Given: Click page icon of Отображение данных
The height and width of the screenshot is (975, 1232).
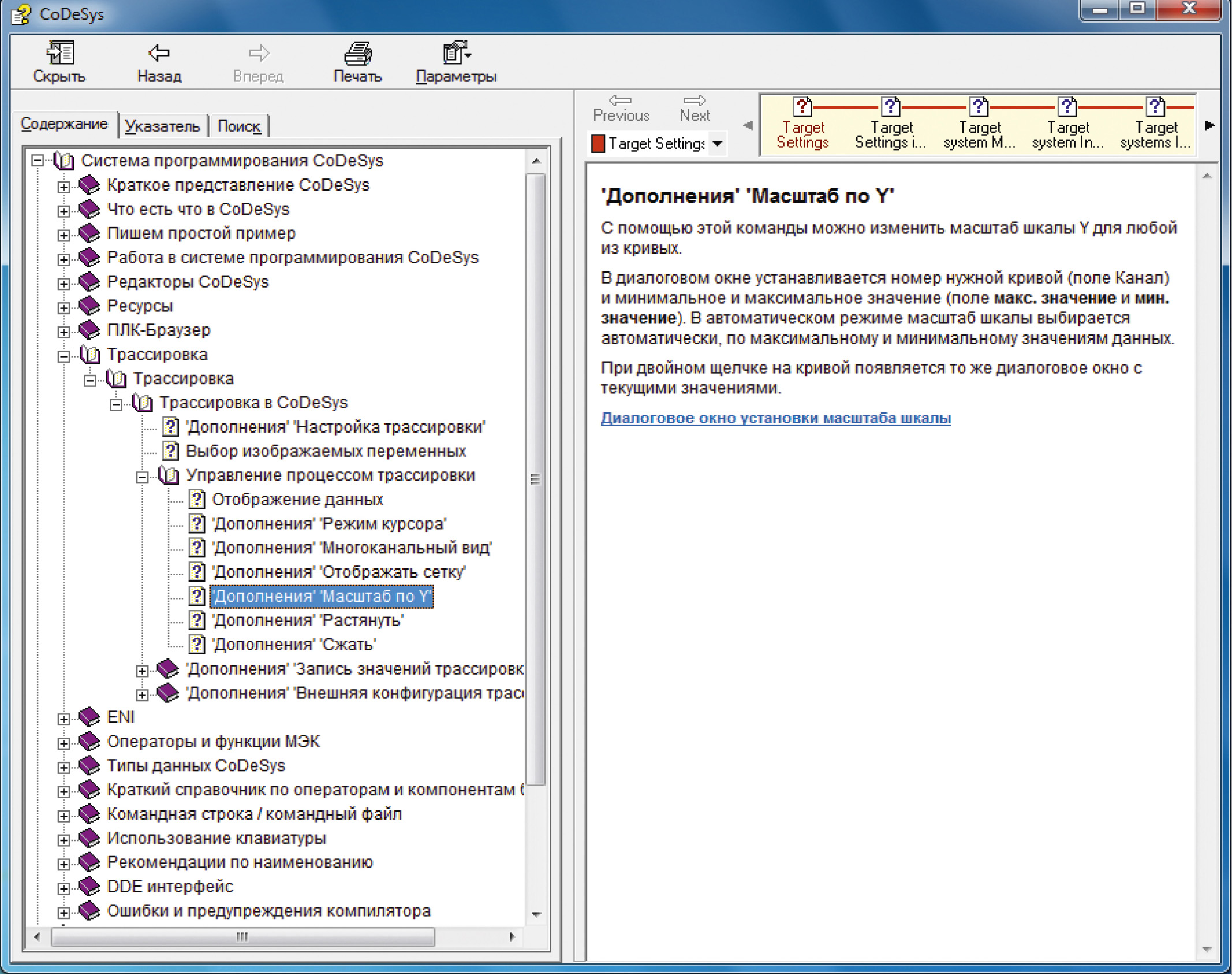Looking at the screenshot, I should (197, 499).
